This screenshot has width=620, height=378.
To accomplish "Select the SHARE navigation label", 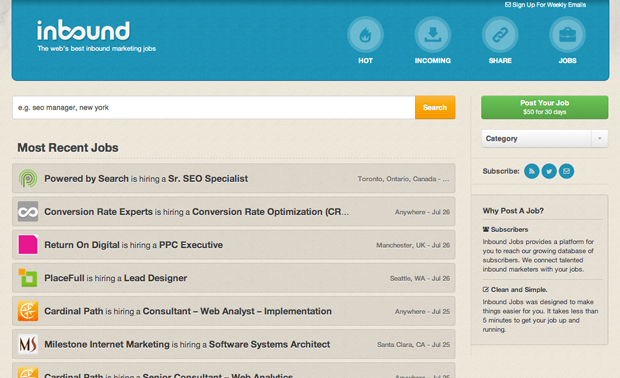I will [500, 60].
